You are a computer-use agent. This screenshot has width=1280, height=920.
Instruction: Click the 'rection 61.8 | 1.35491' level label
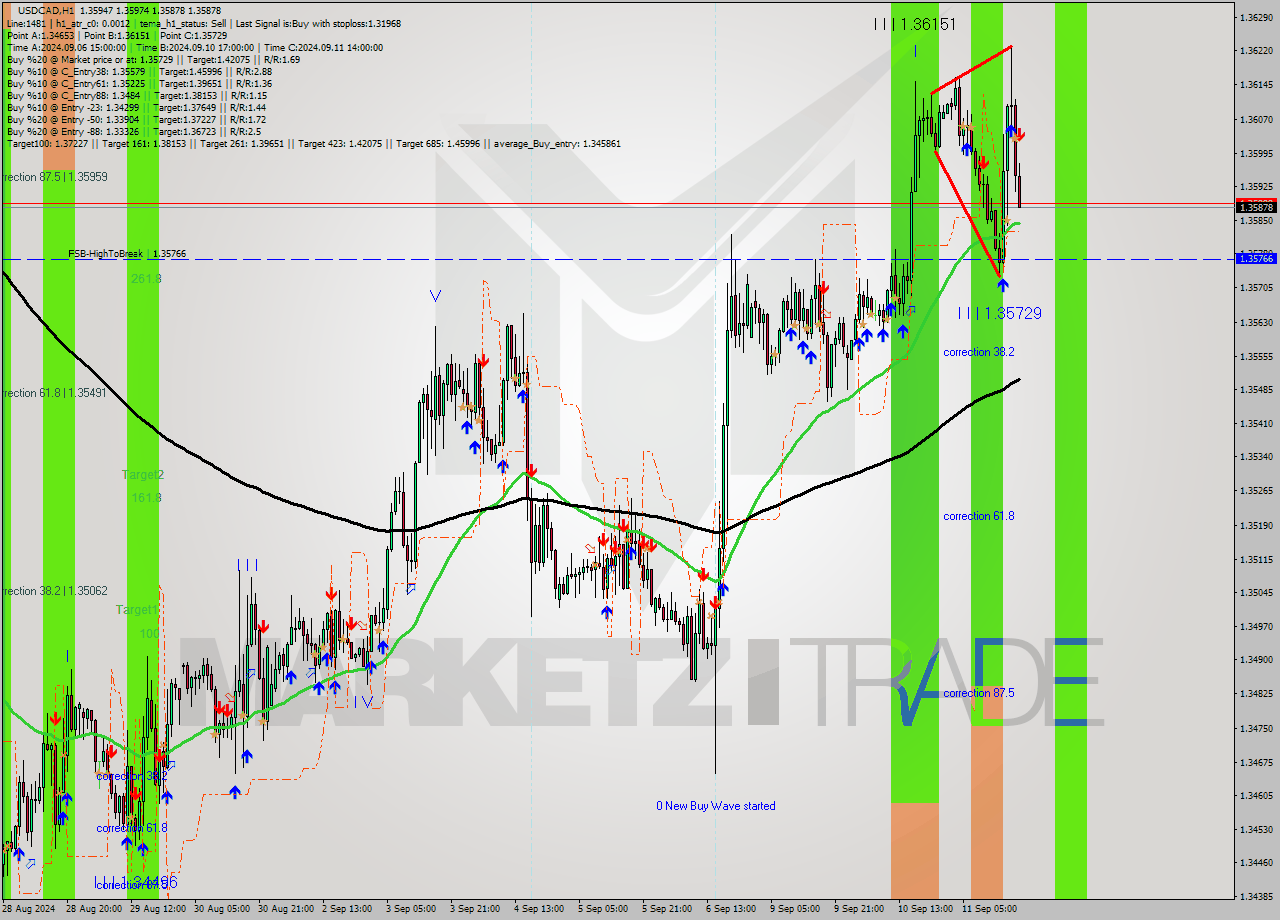(x=54, y=393)
